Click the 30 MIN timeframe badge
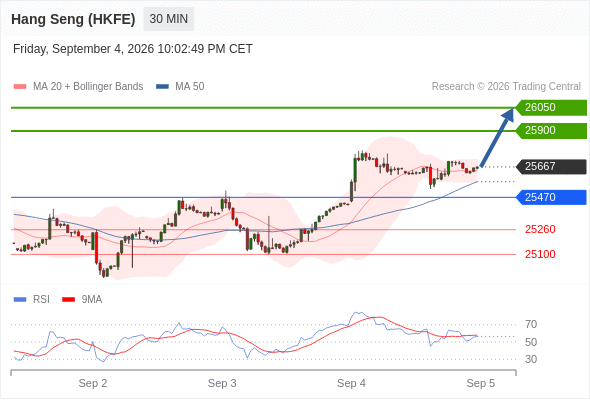The image size is (590, 400). (x=169, y=19)
